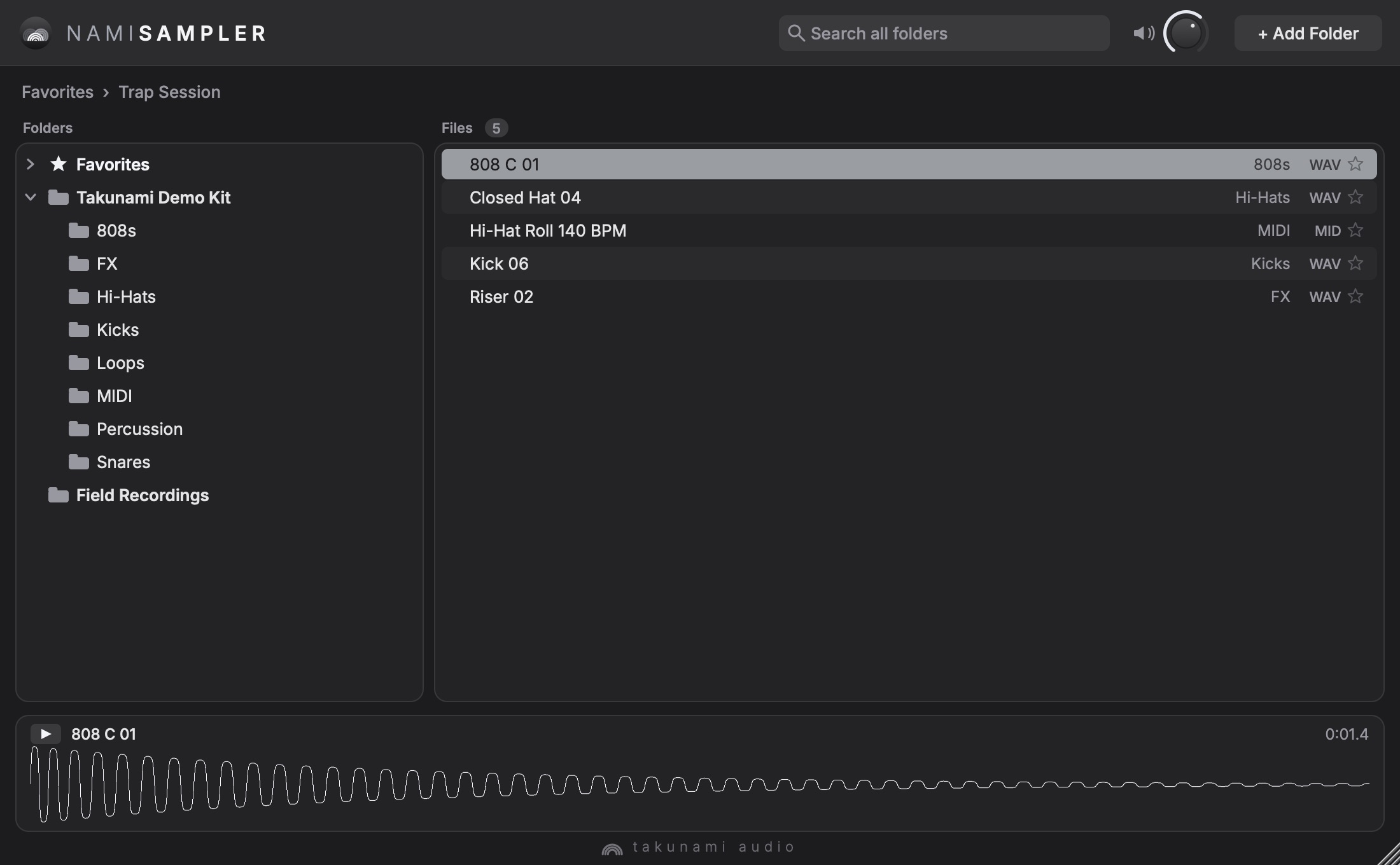Click the search magnifier icon

click(x=796, y=33)
